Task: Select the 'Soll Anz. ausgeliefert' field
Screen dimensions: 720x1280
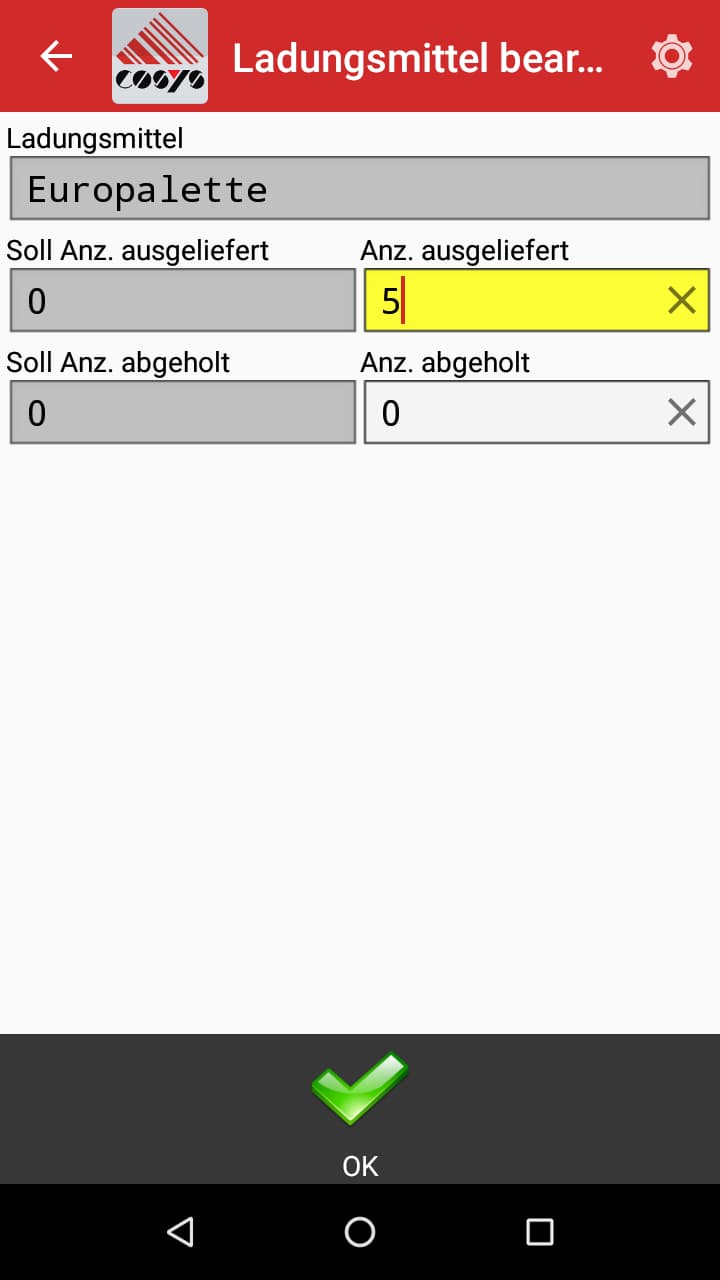Action: [x=182, y=300]
